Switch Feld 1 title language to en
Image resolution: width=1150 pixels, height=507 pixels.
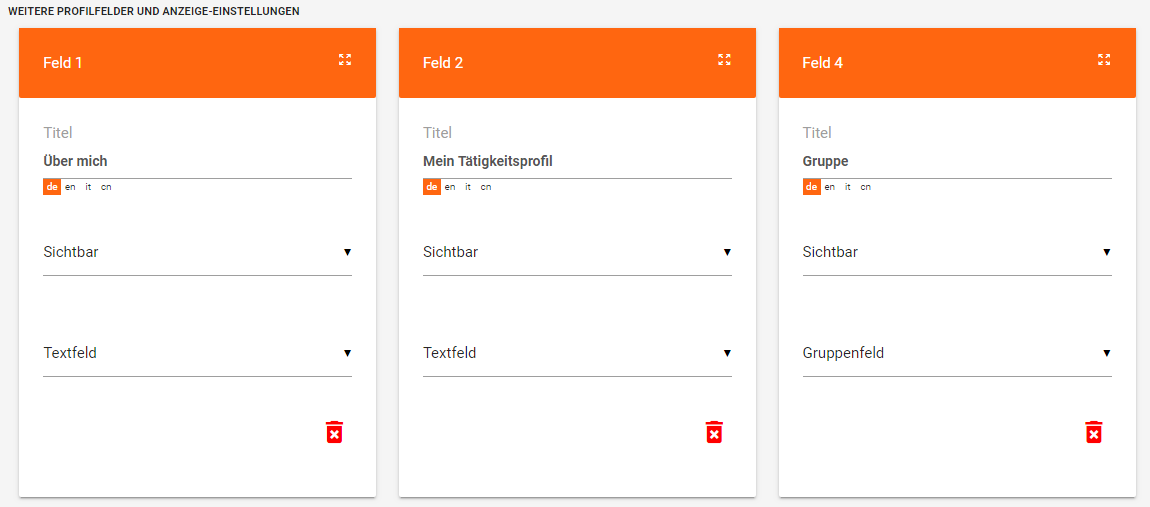pyautogui.click(x=70, y=187)
